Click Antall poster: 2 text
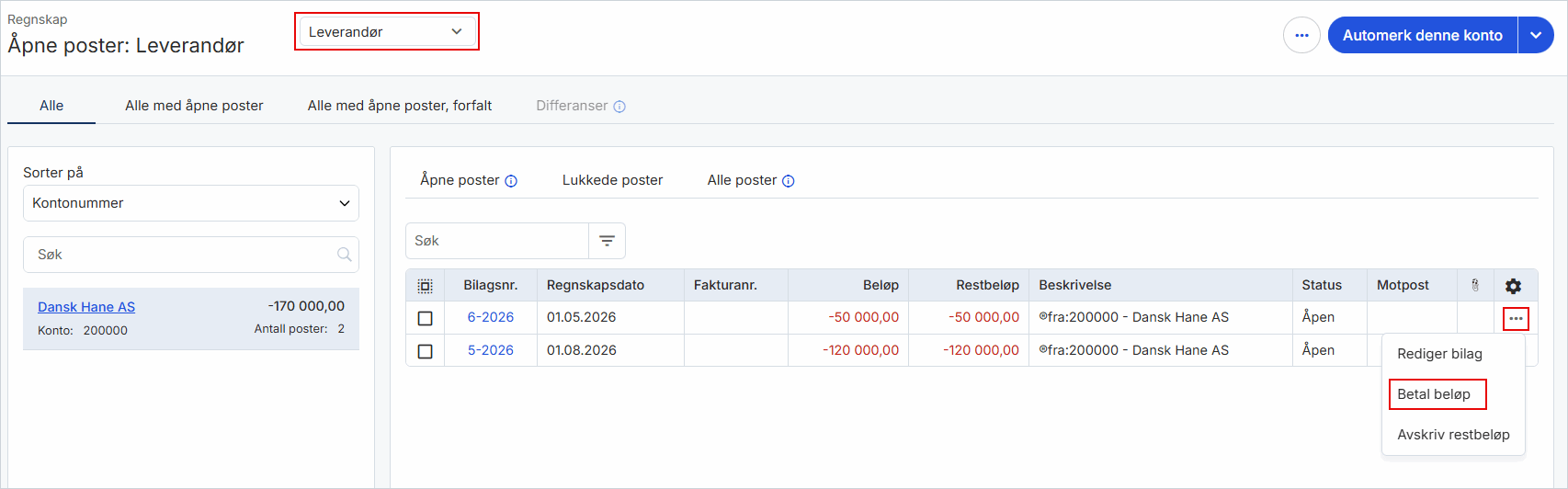This screenshot has height=489, width=1568. [300, 329]
